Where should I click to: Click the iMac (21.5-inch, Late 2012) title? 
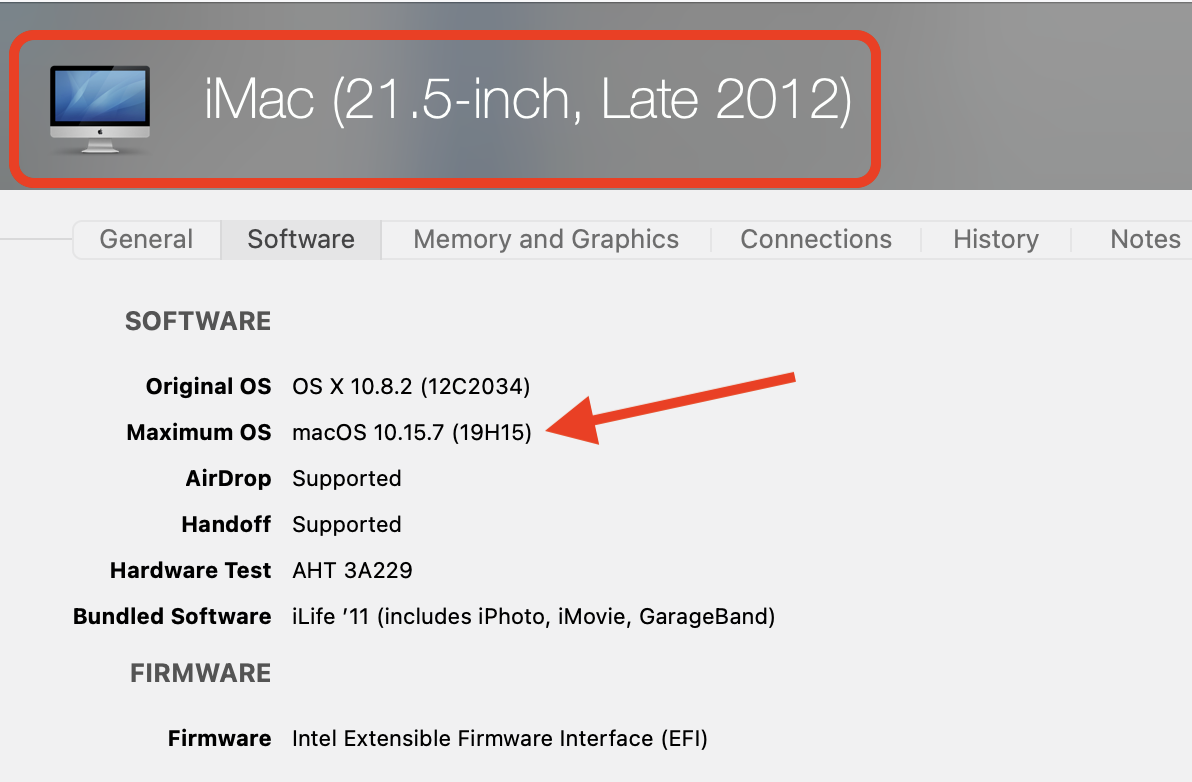pyautogui.click(x=527, y=100)
